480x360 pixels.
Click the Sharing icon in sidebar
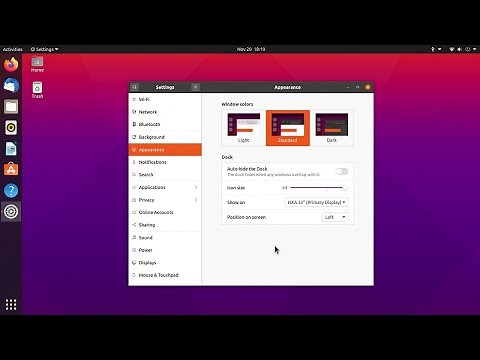click(x=134, y=225)
